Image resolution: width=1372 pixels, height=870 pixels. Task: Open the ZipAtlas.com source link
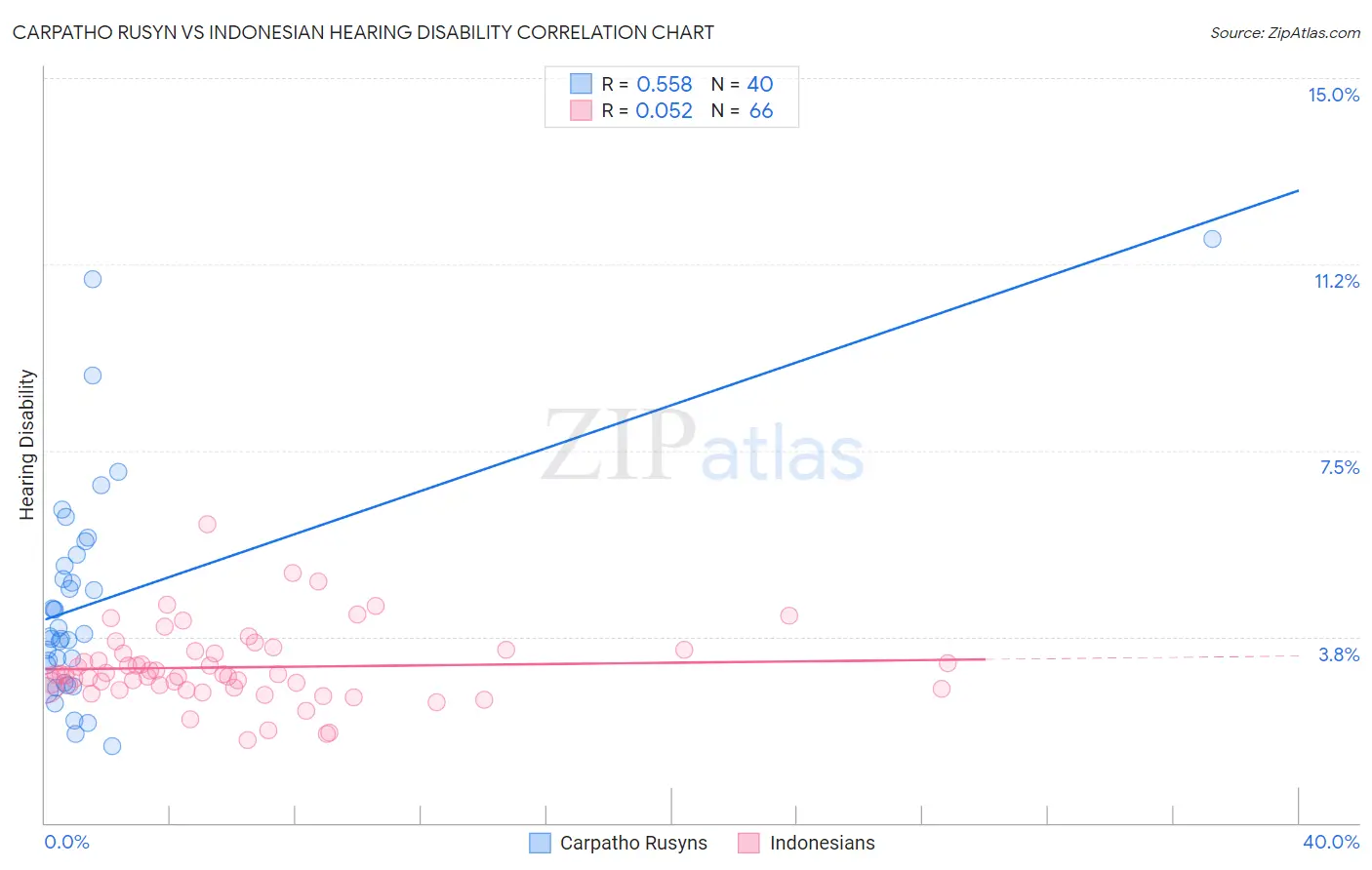tap(1284, 32)
